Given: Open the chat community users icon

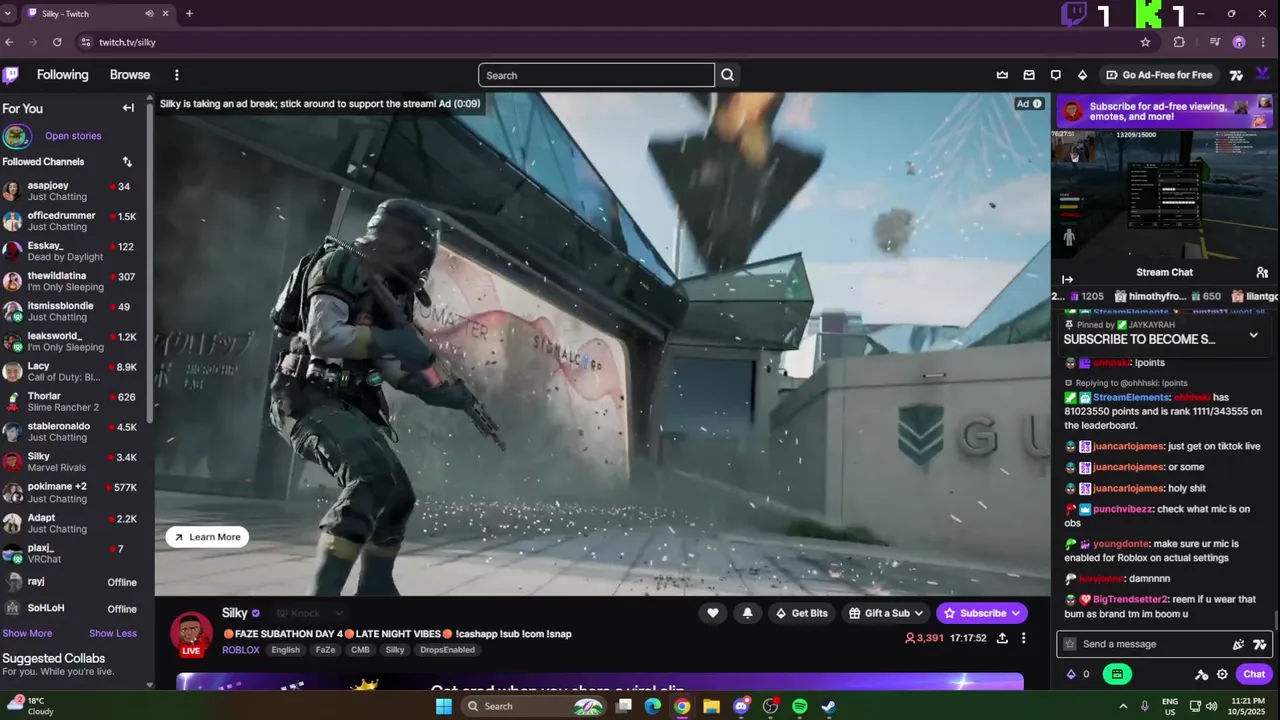Looking at the screenshot, I should point(1262,272).
